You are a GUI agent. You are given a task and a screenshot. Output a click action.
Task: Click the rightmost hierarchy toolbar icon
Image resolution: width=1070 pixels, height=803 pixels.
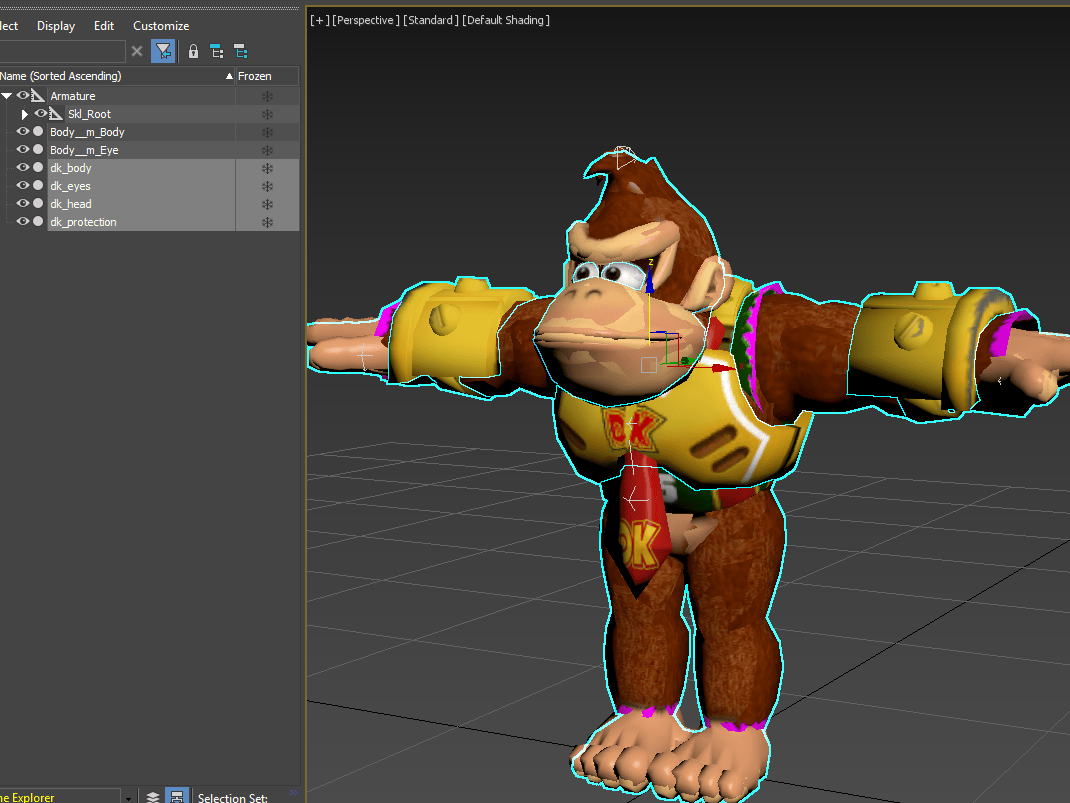click(x=241, y=51)
